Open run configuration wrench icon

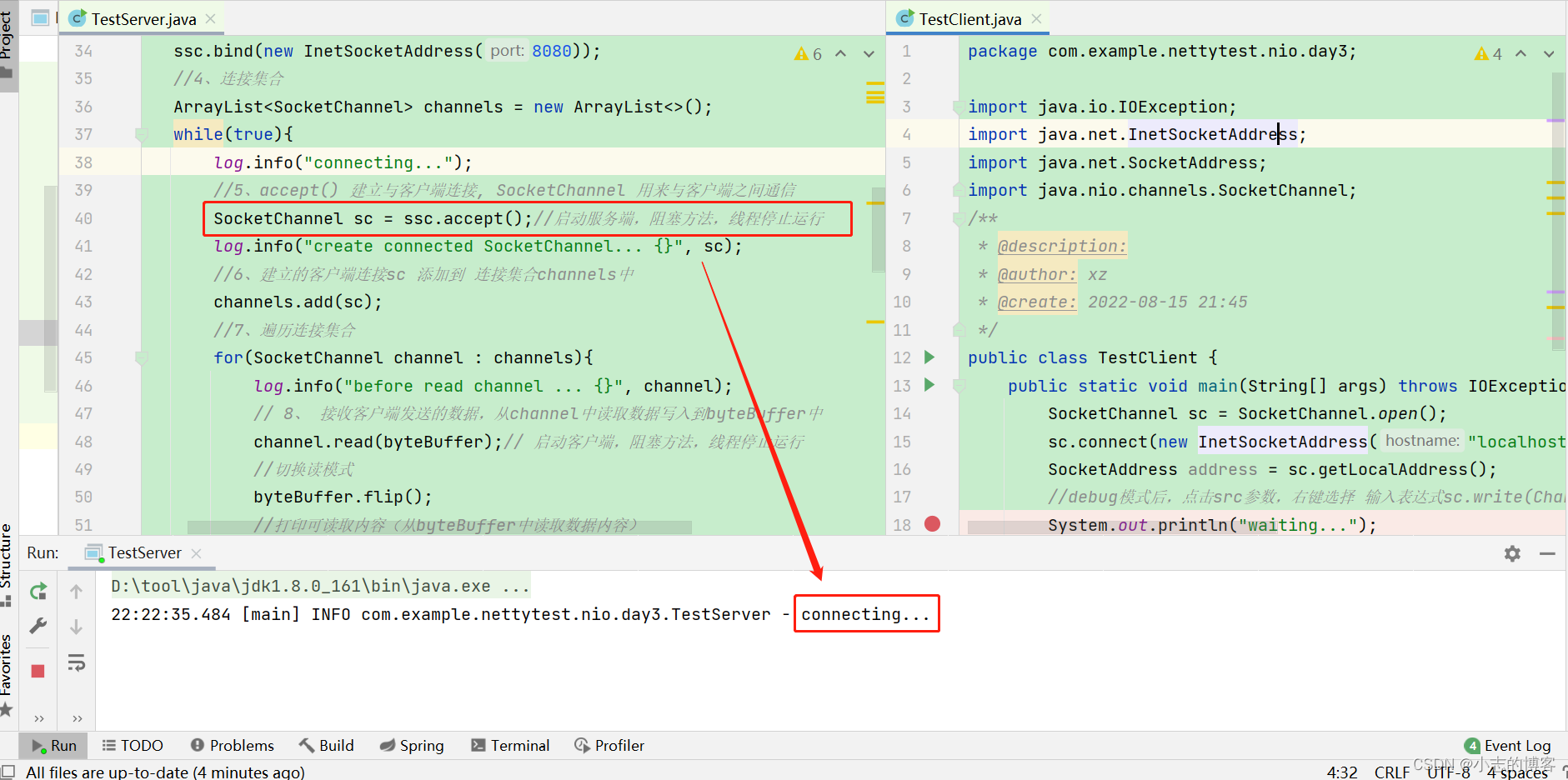point(38,626)
